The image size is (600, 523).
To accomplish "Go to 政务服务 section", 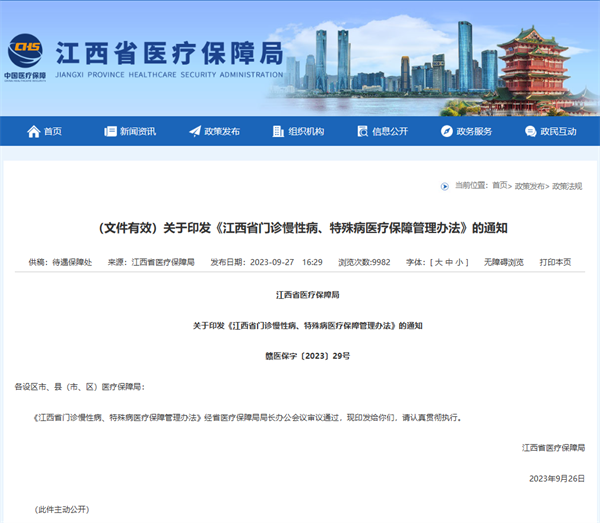I will pyautogui.click(x=474, y=131).
